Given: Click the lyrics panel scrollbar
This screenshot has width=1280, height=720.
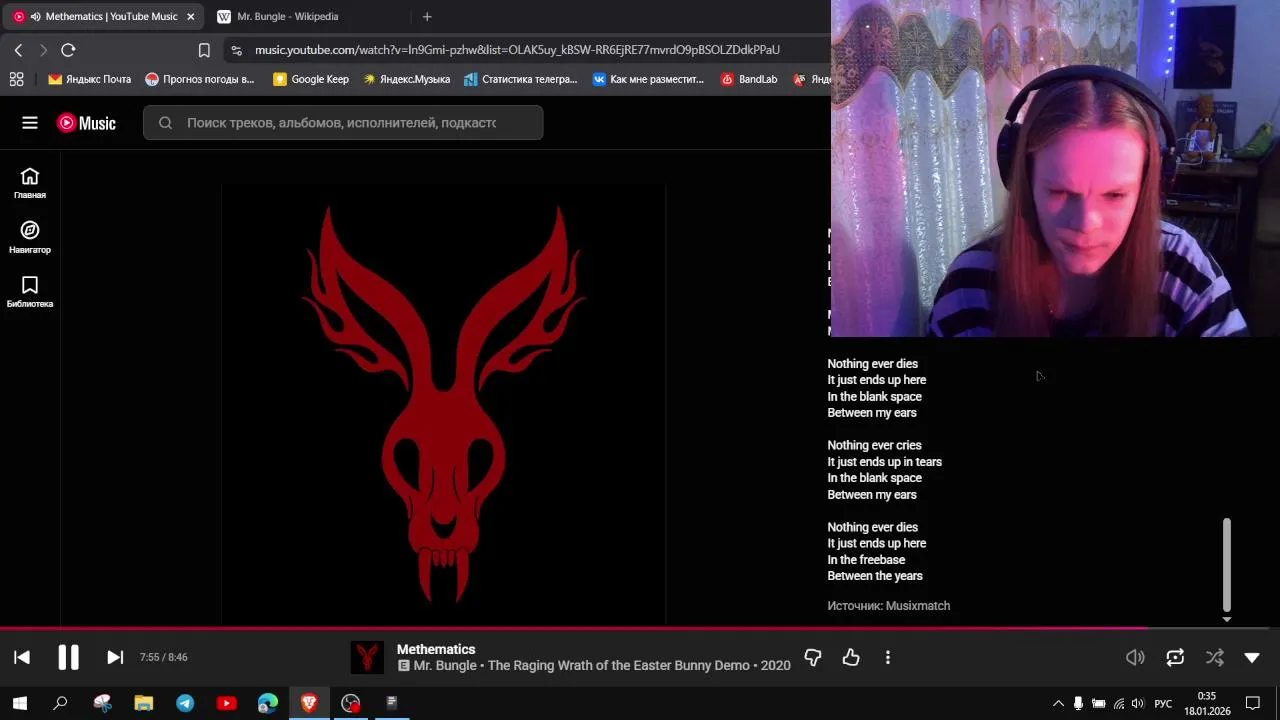Looking at the screenshot, I should (x=1227, y=564).
